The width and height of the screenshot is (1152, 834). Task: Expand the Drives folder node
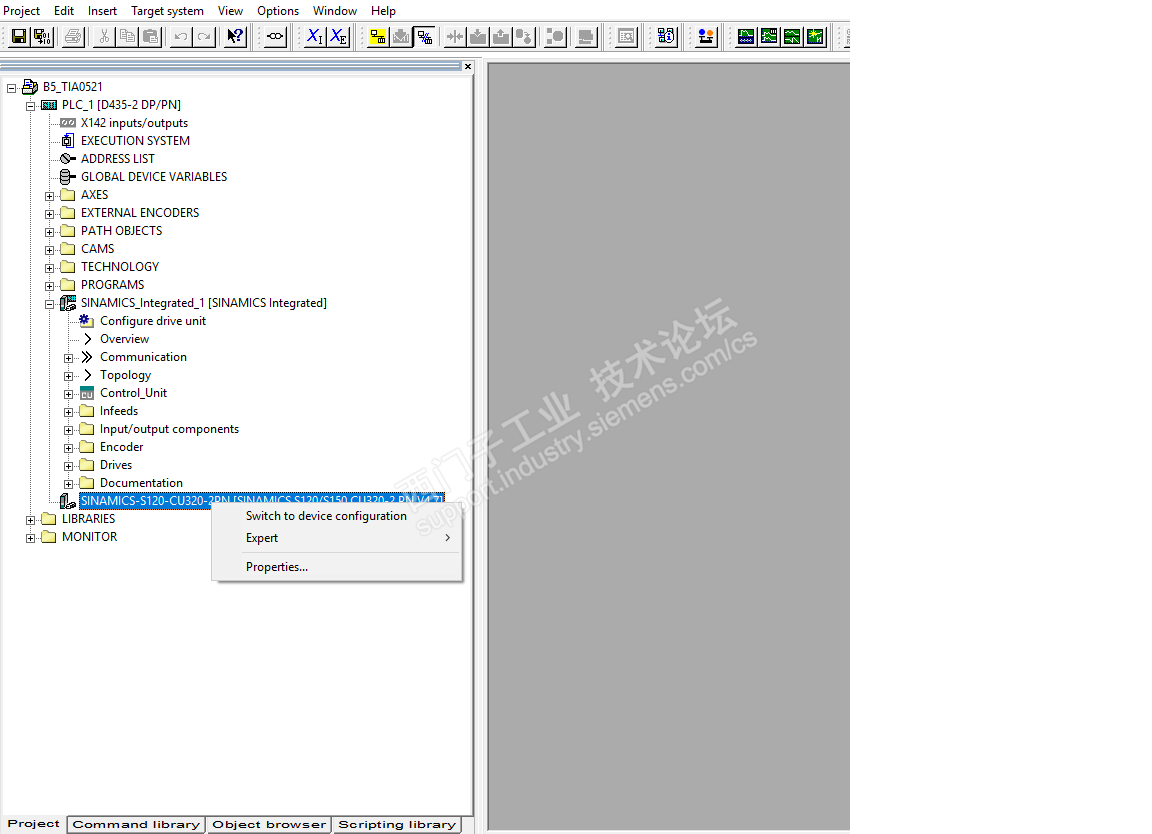pyautogui.click(x=68, y=466)
